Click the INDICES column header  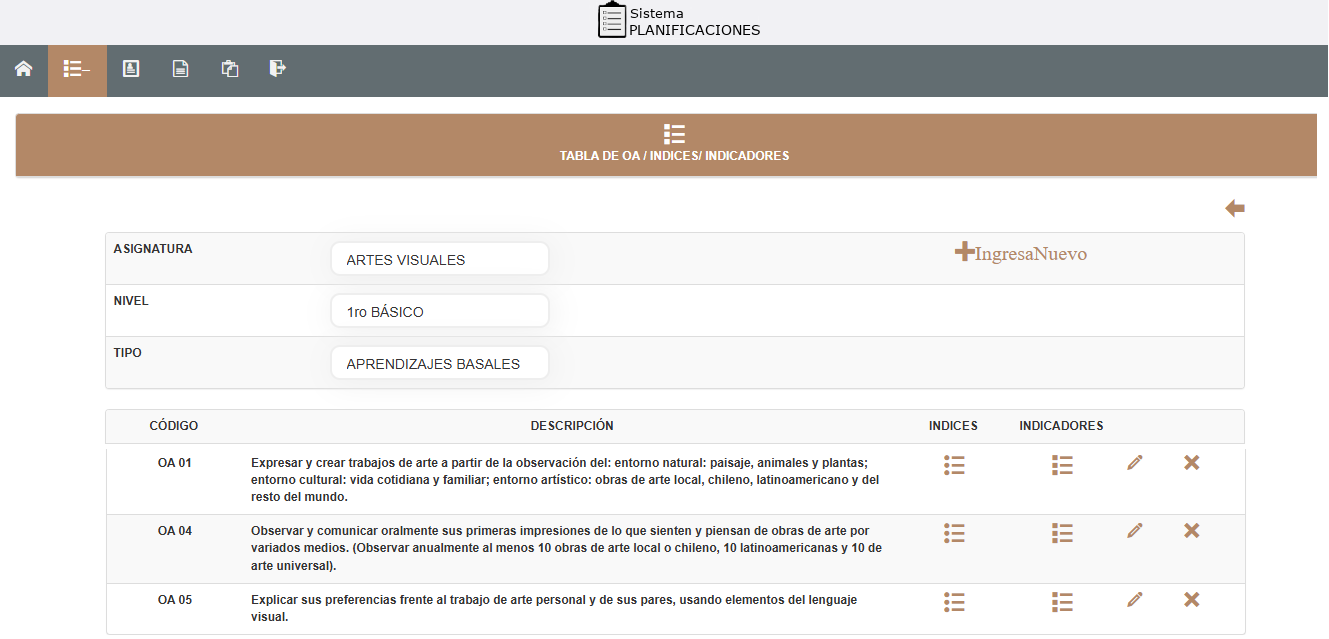tap(953, 426)
